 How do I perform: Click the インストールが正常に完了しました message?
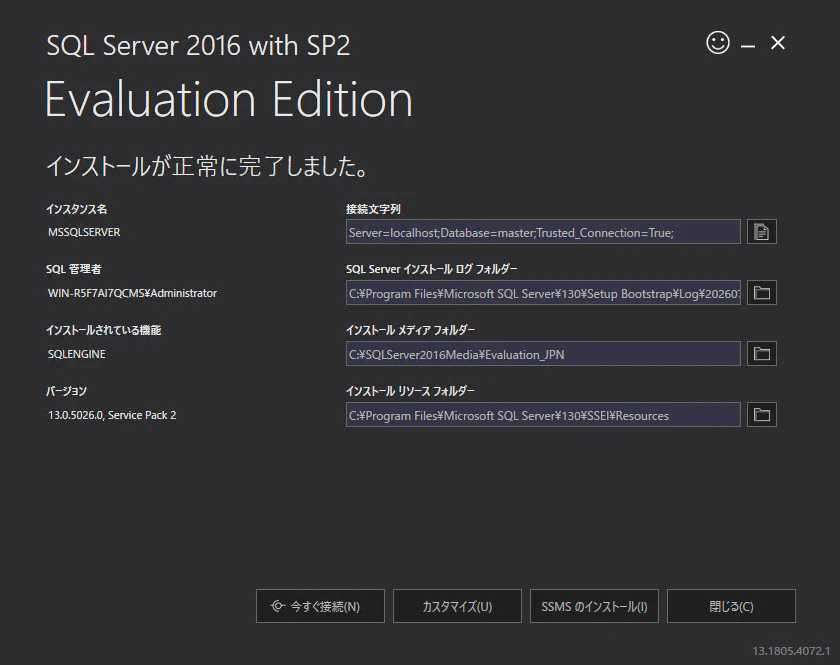(x=208, y=166)
